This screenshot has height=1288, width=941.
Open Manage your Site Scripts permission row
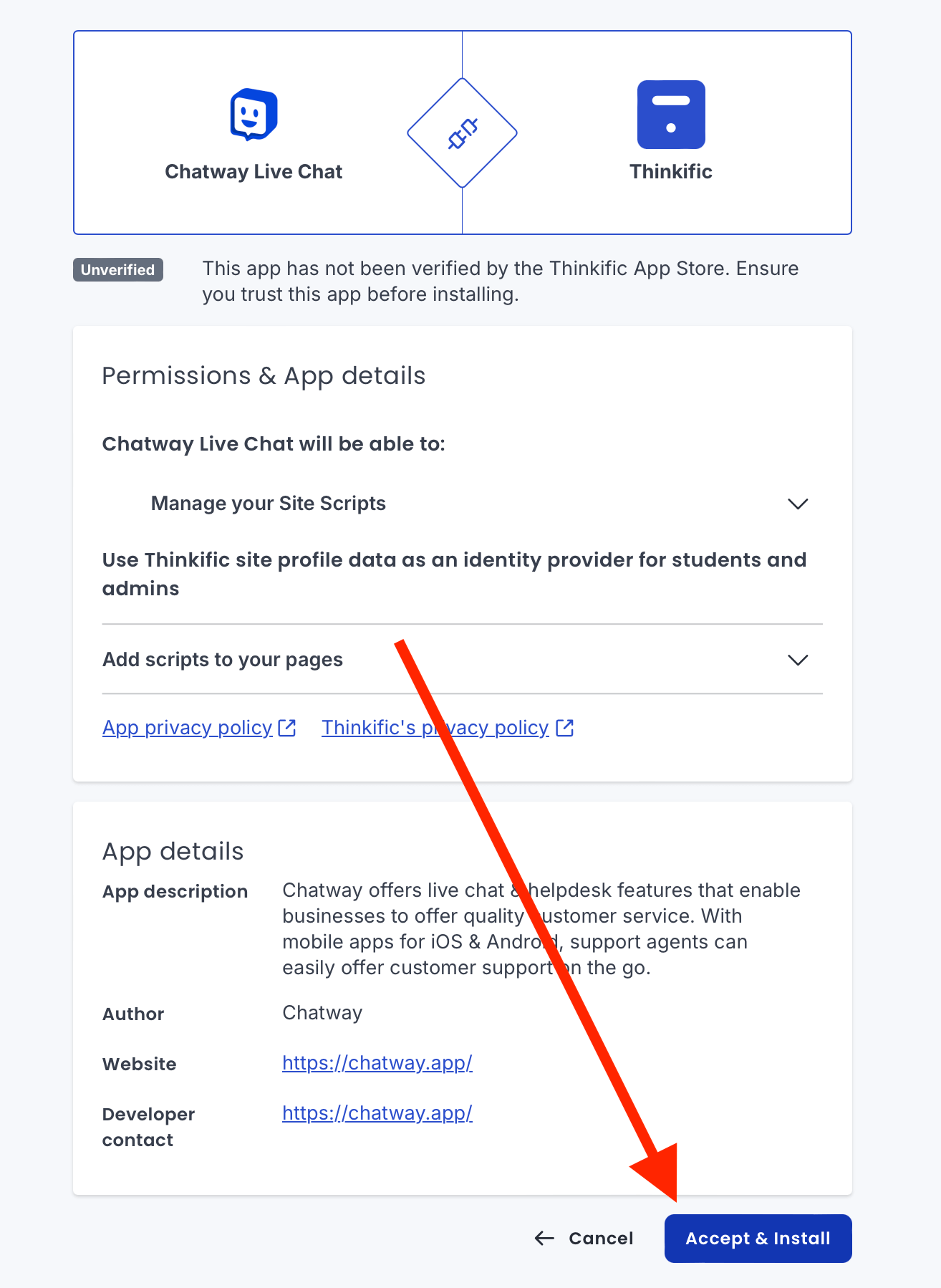point(463,504)
